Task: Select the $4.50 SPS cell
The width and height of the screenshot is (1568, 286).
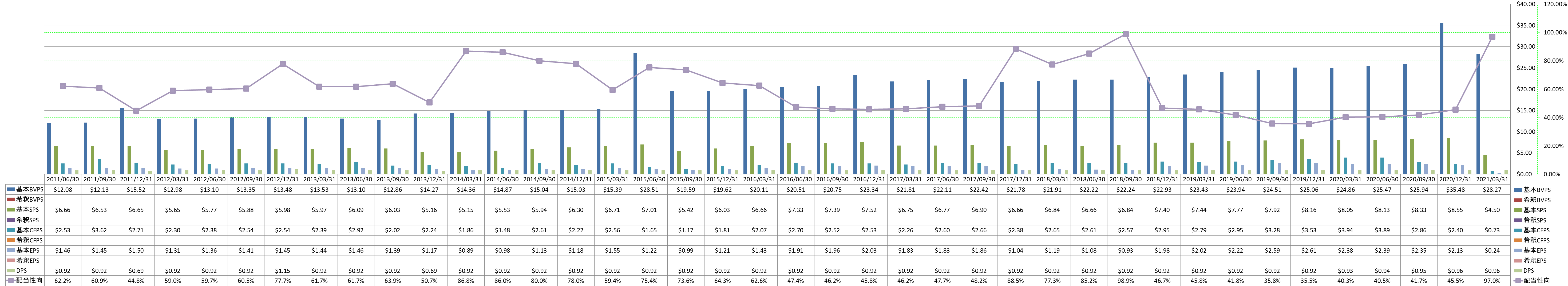Action: click(x=1492, y=209)
